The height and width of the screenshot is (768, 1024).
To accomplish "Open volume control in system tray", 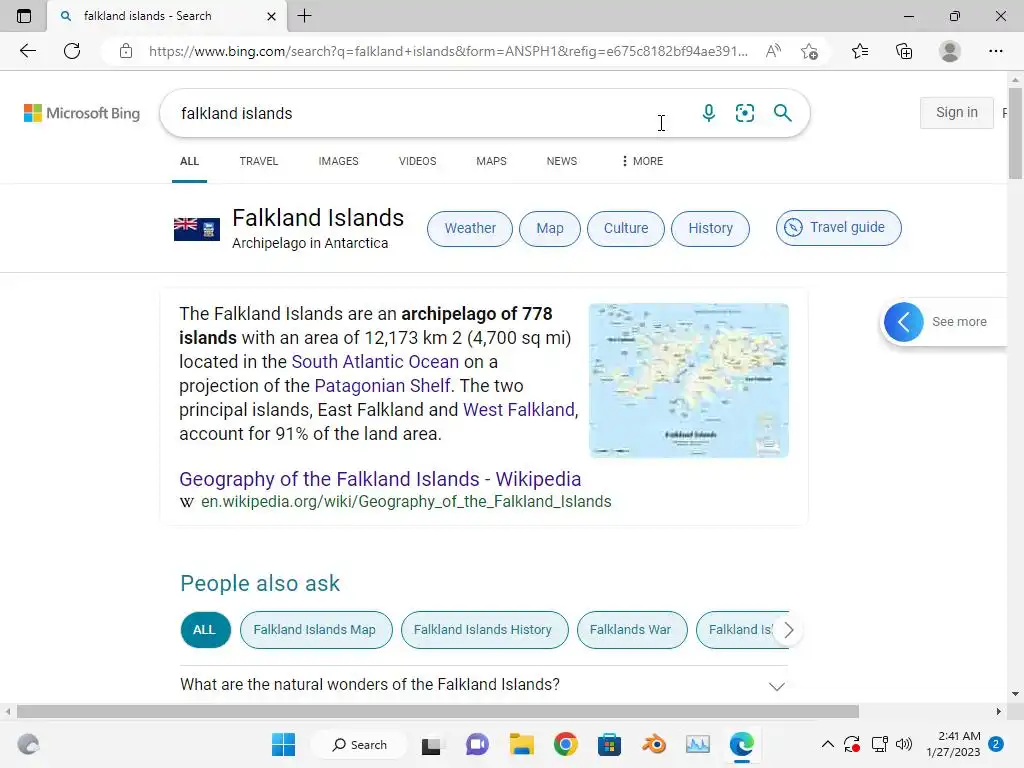I will click(x=904, y=744).
